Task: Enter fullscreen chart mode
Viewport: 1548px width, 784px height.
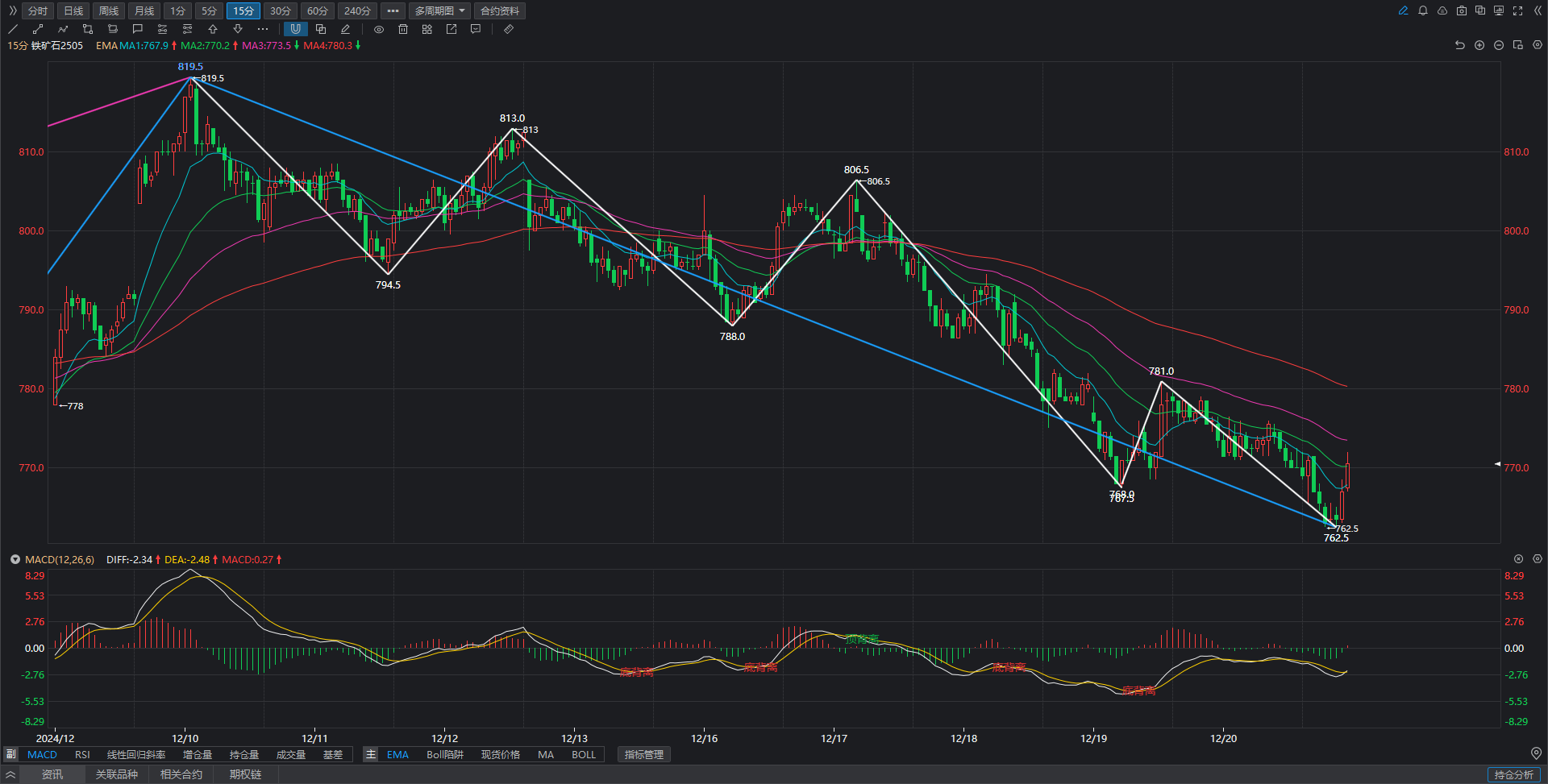Action: (x=1518, y=10)
